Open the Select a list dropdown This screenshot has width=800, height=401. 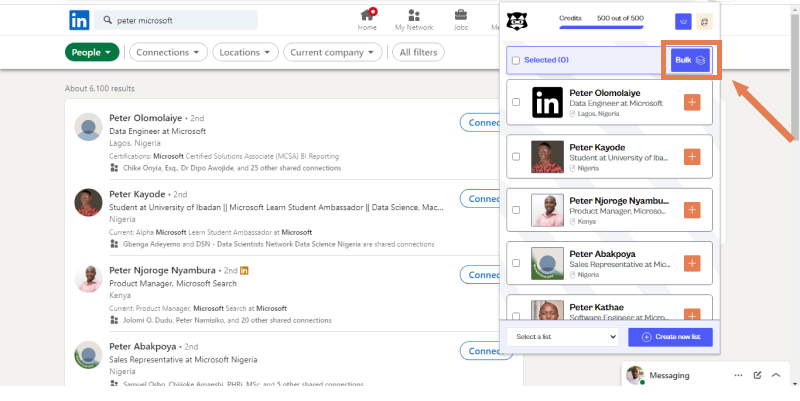pyautogui.click(x=562, y=337)
